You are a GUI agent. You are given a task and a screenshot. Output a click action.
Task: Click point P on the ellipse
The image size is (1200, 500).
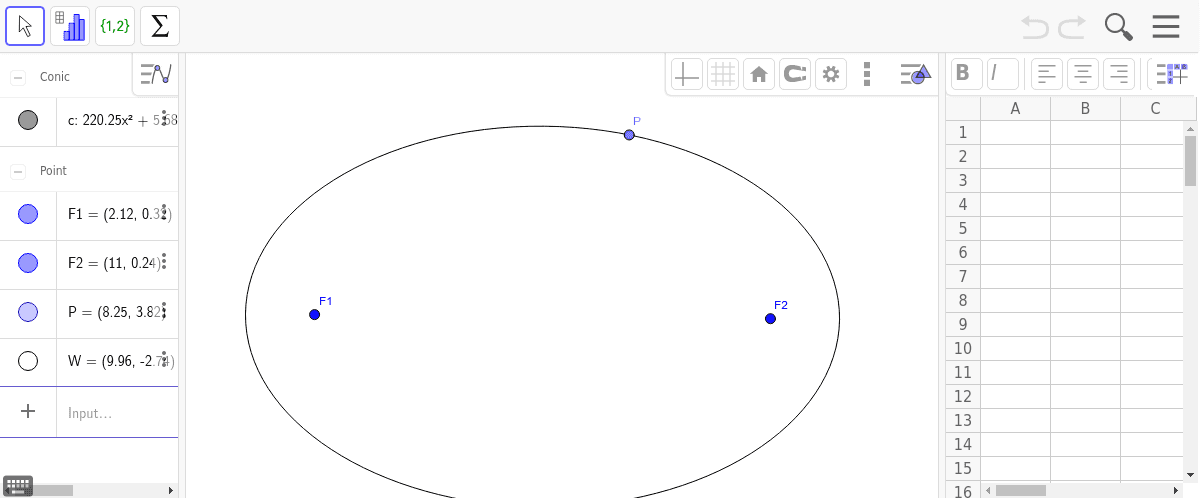click(629, 135)
